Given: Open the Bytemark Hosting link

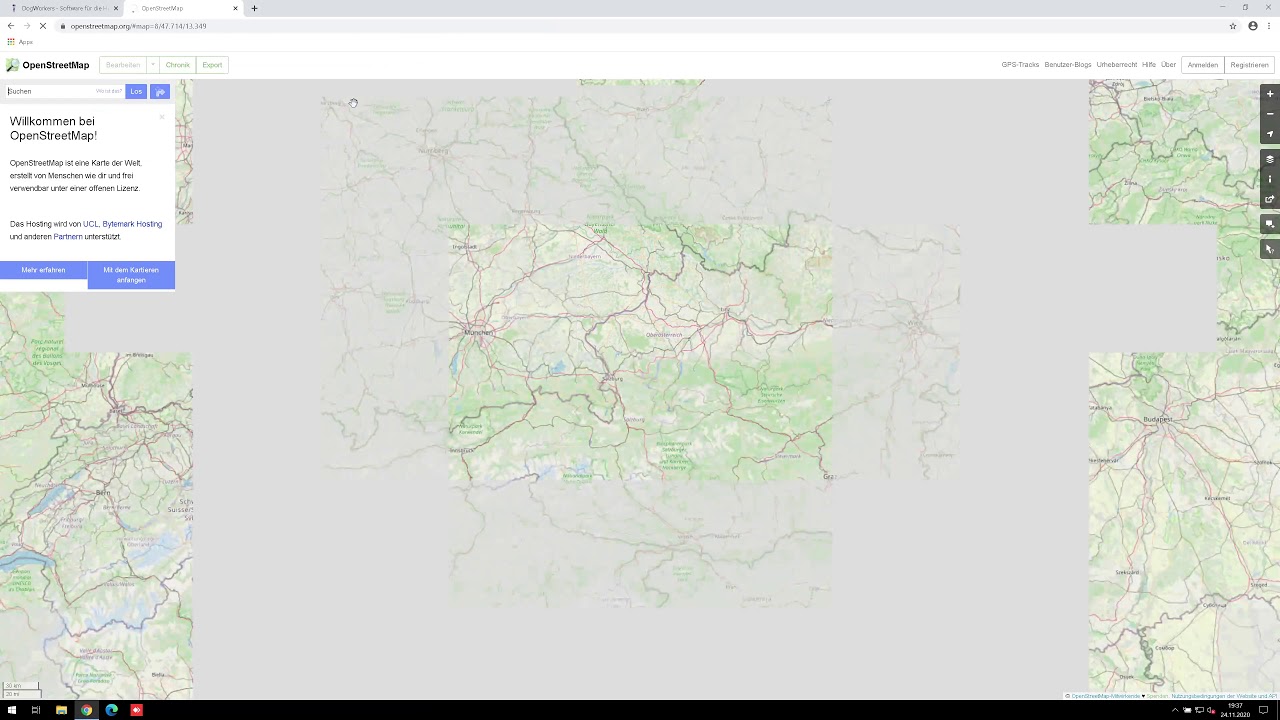Looking at the screenshot, I should tap(132, 224).
